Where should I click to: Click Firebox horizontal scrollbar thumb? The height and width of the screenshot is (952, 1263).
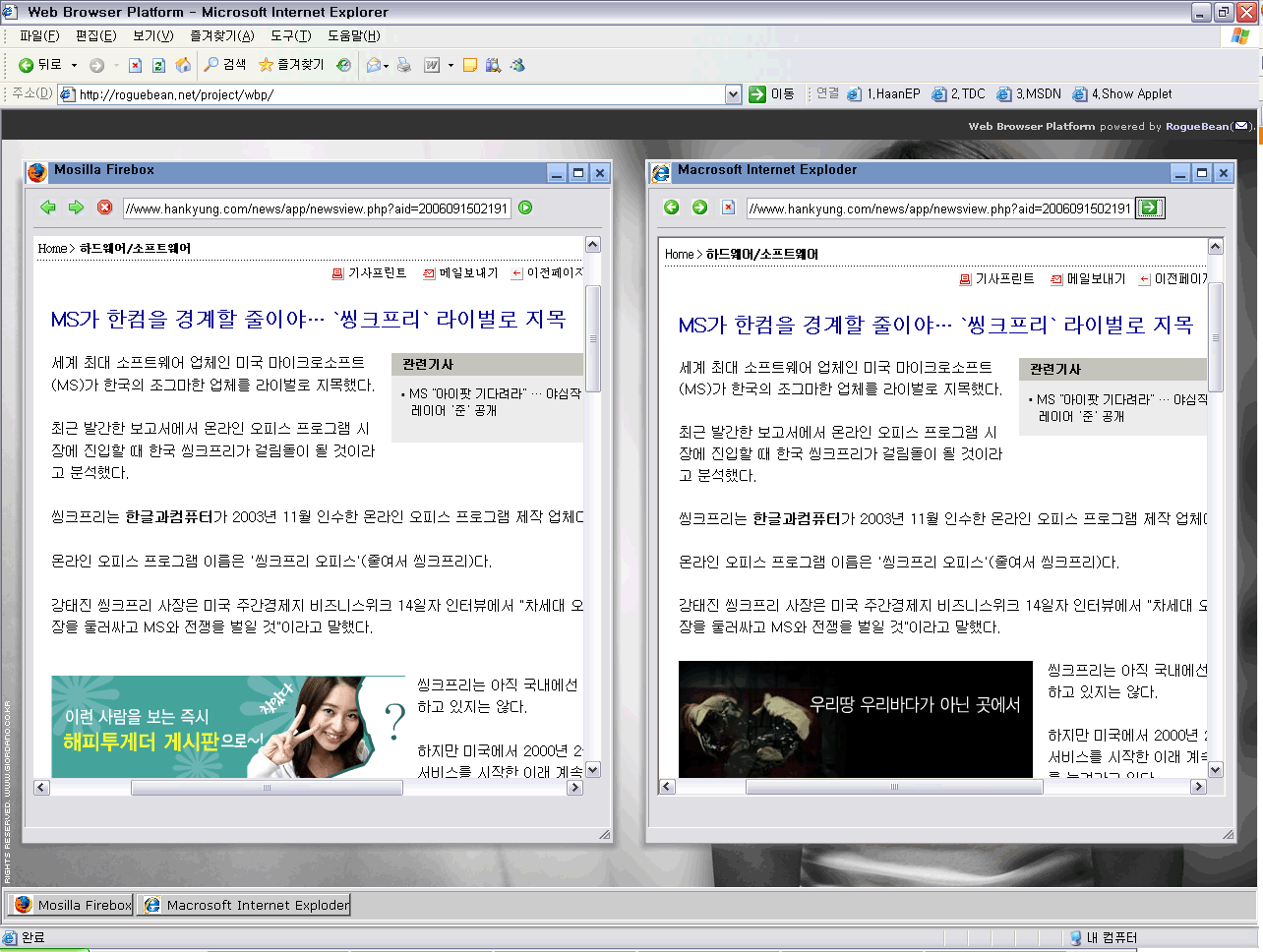267,788
